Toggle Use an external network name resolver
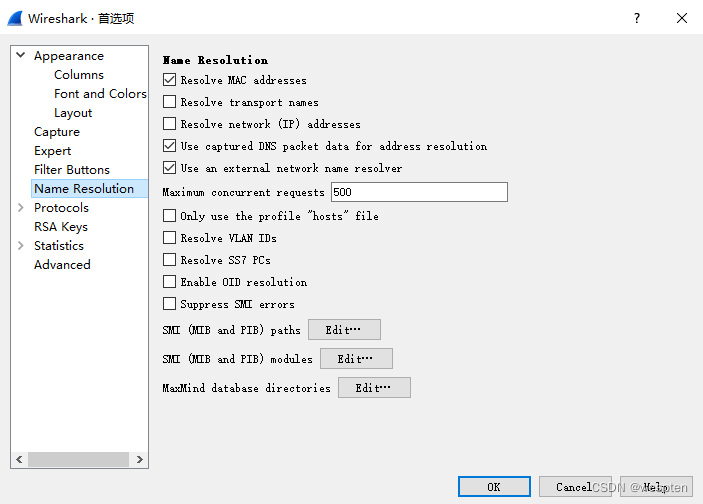The image size is (703, 504). pos(169,168)
